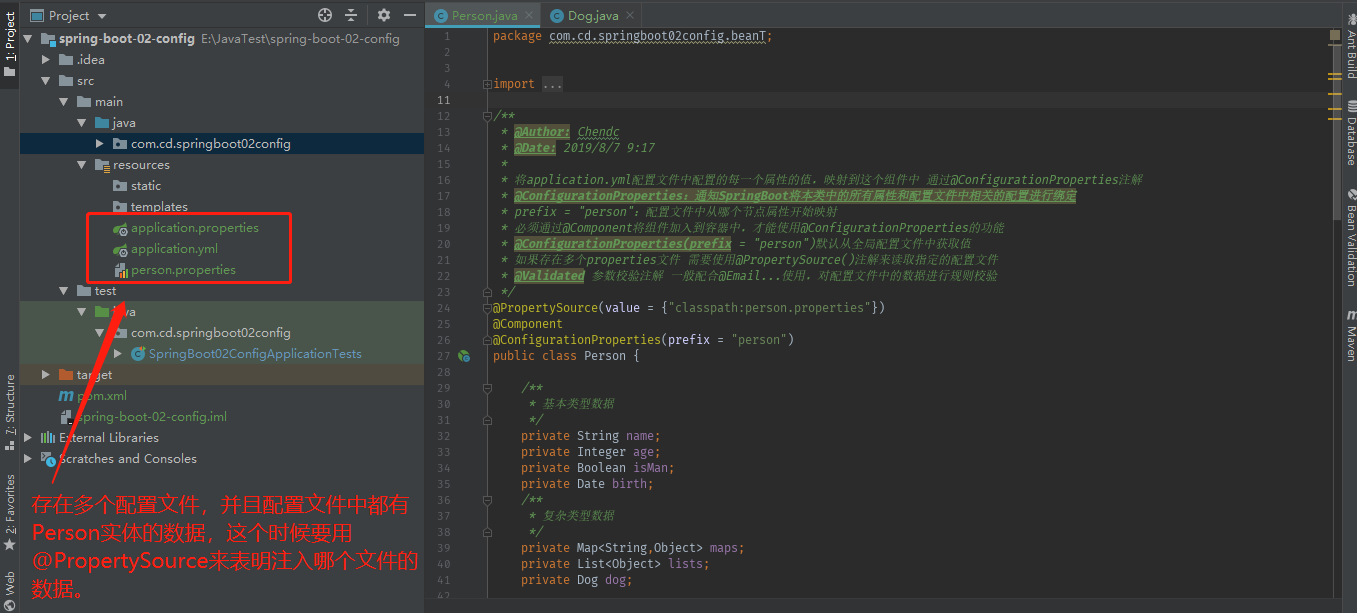1357x613 pixels.
Task: Click SpringBoot02ConfigApplicationTests class icon
Action: point(138,354)
